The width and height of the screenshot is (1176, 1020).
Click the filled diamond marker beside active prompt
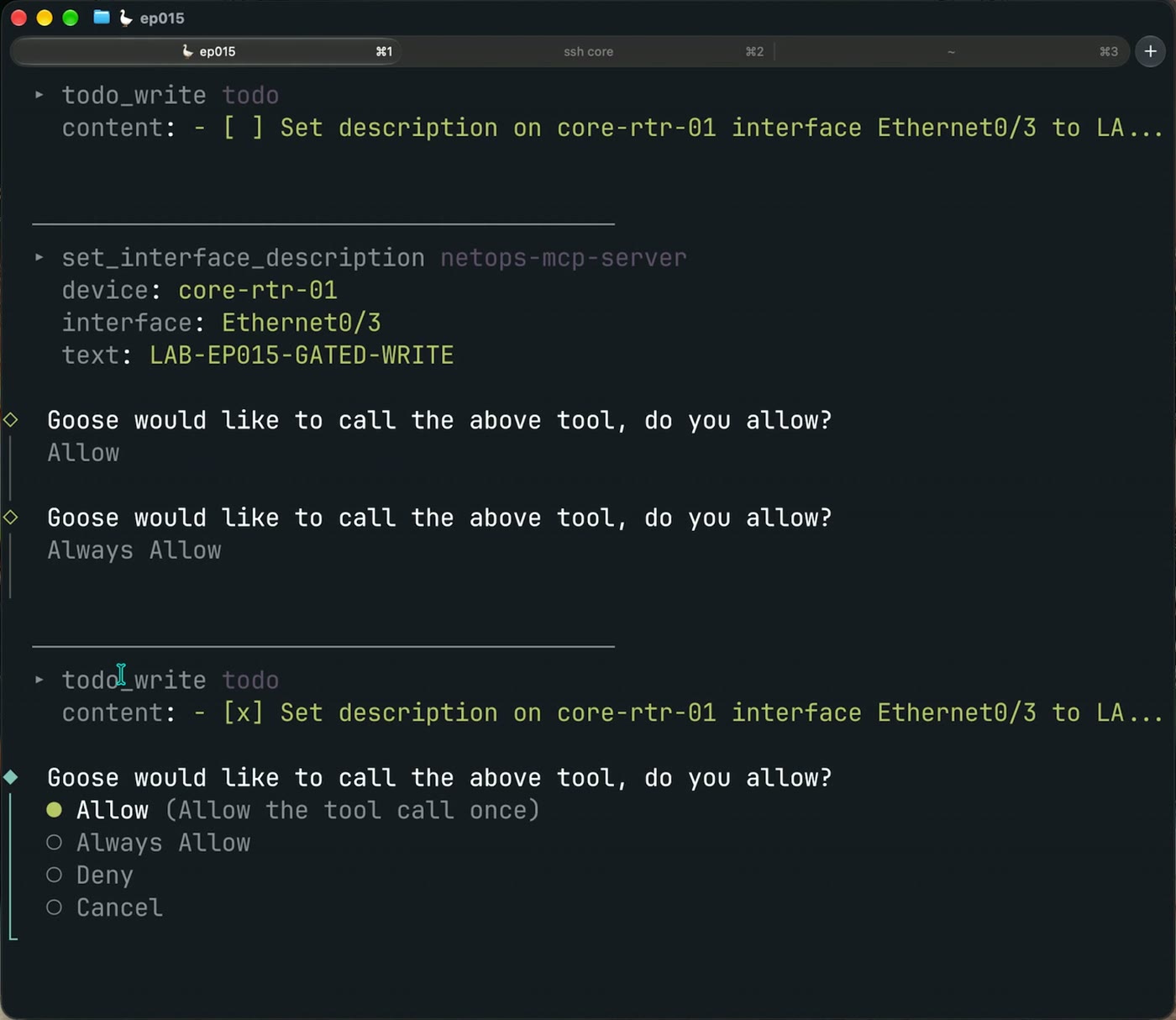(x=11, y=777)
